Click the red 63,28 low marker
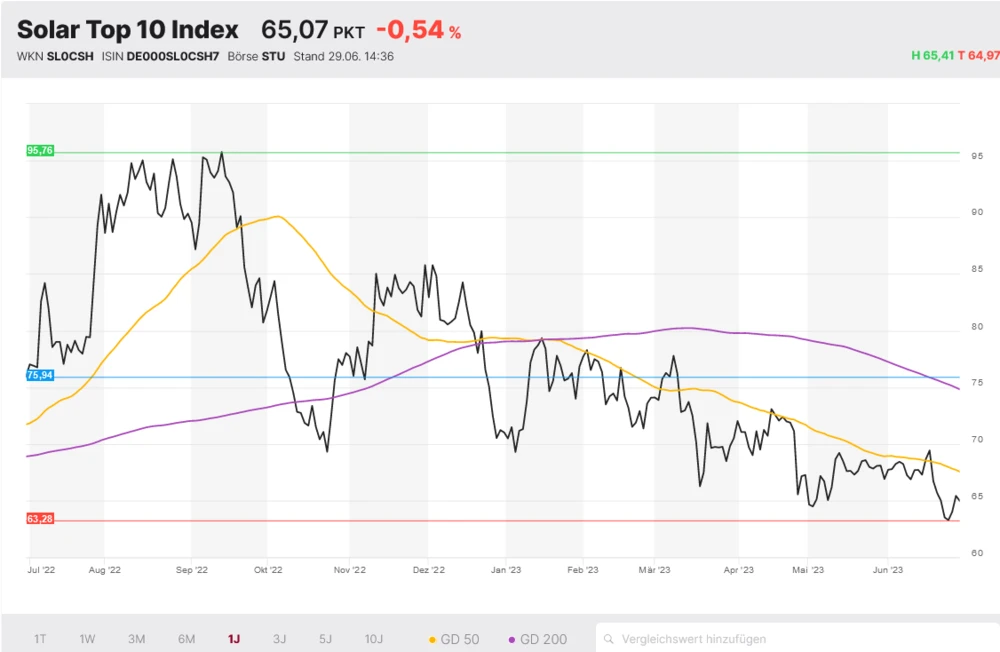This screenshot has height=652, width=1000. click(40, 519)
